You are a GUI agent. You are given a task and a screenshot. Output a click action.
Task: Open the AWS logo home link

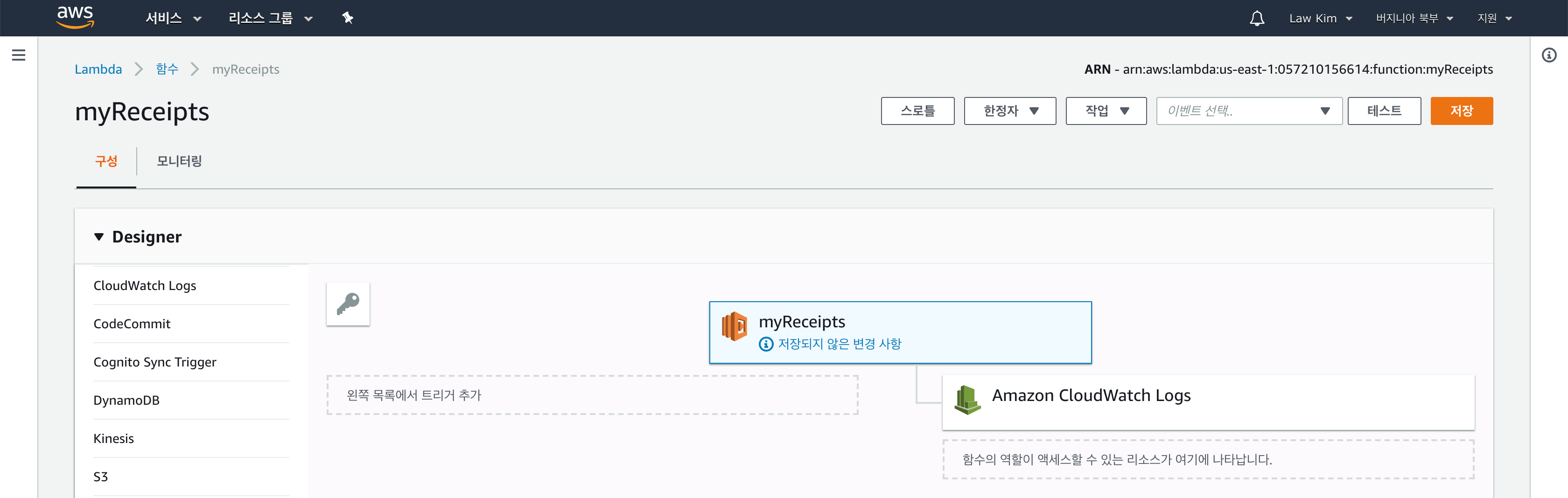coord(76,18)
